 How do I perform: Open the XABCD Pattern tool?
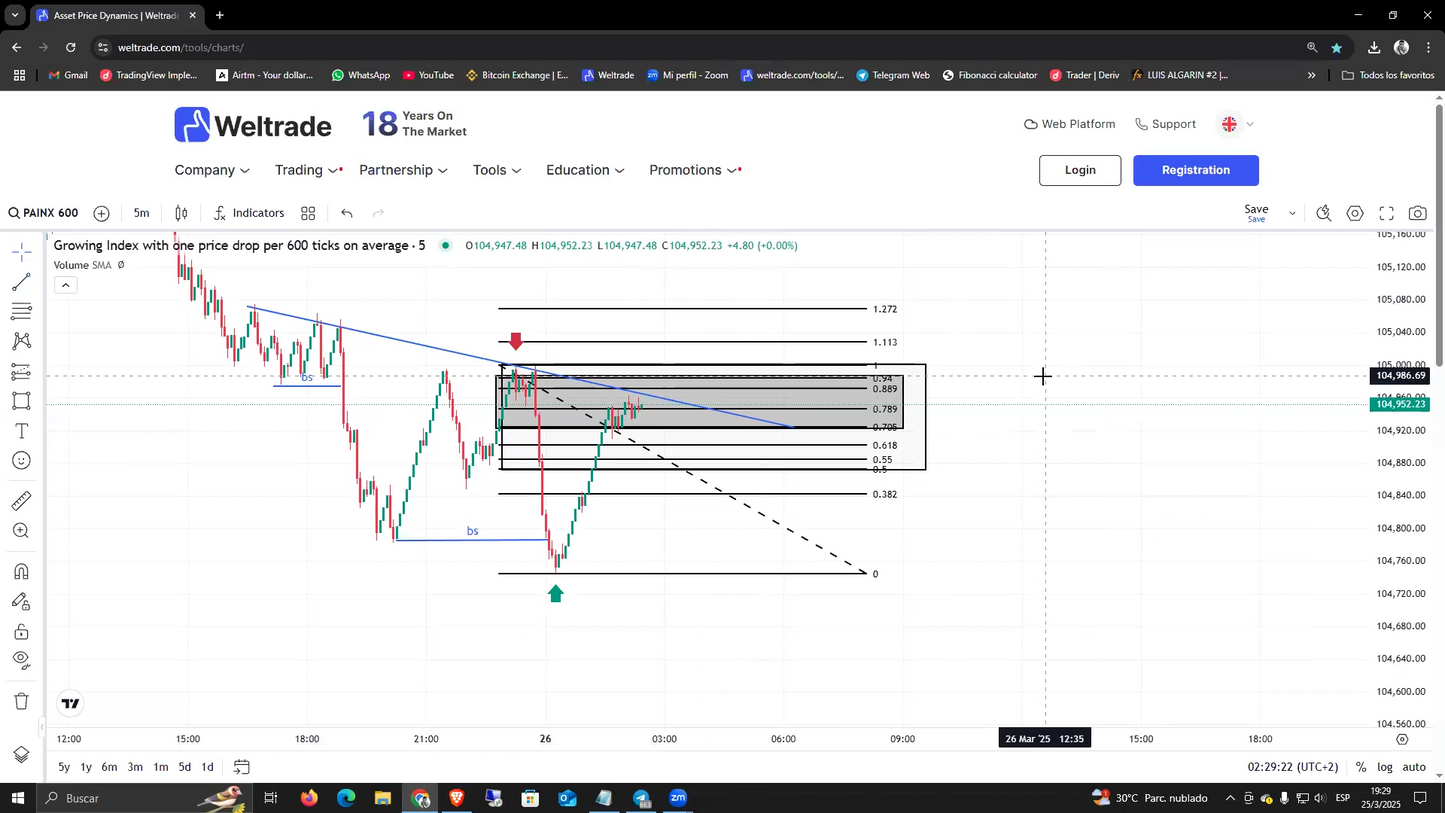point(22,341)
